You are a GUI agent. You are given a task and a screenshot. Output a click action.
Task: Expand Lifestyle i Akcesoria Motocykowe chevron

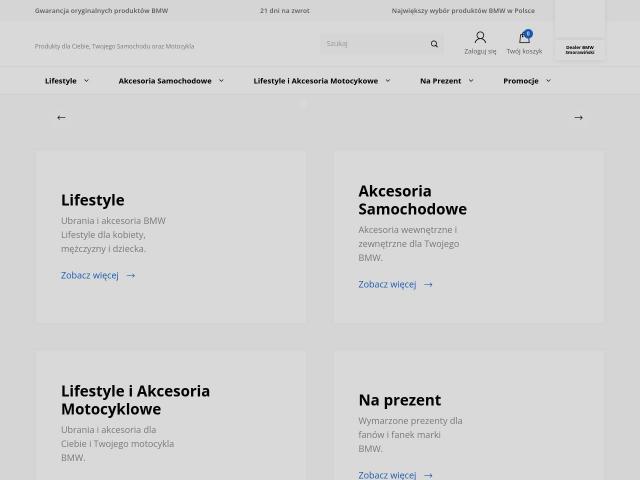click(x=388, y=81)
